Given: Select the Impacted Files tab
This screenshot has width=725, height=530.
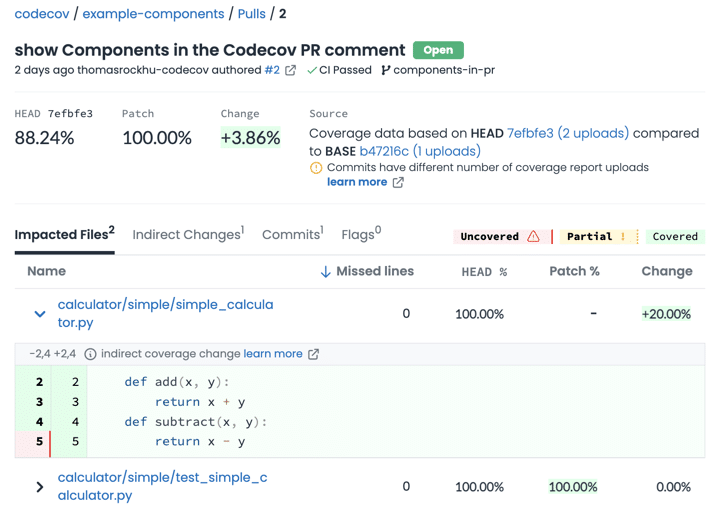Looking at the screenshot, I should tap(64, 234).
